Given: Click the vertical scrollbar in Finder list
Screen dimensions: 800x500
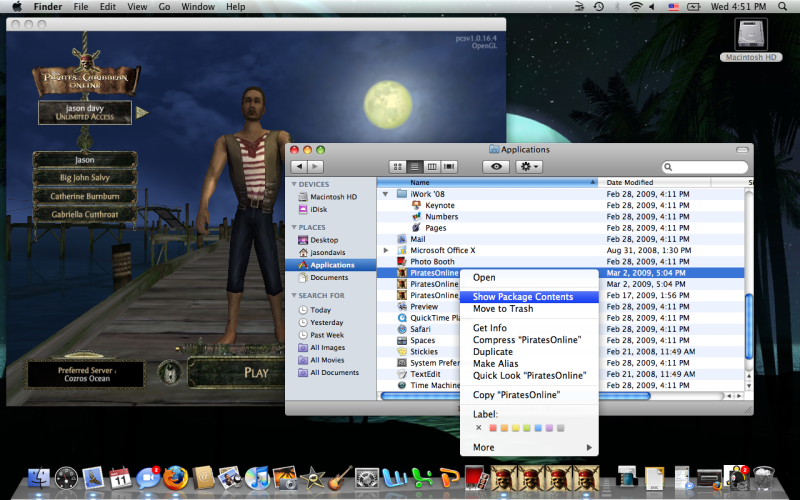Looking at the screenshot, I should pyautogui.click(x=748, y=327).
